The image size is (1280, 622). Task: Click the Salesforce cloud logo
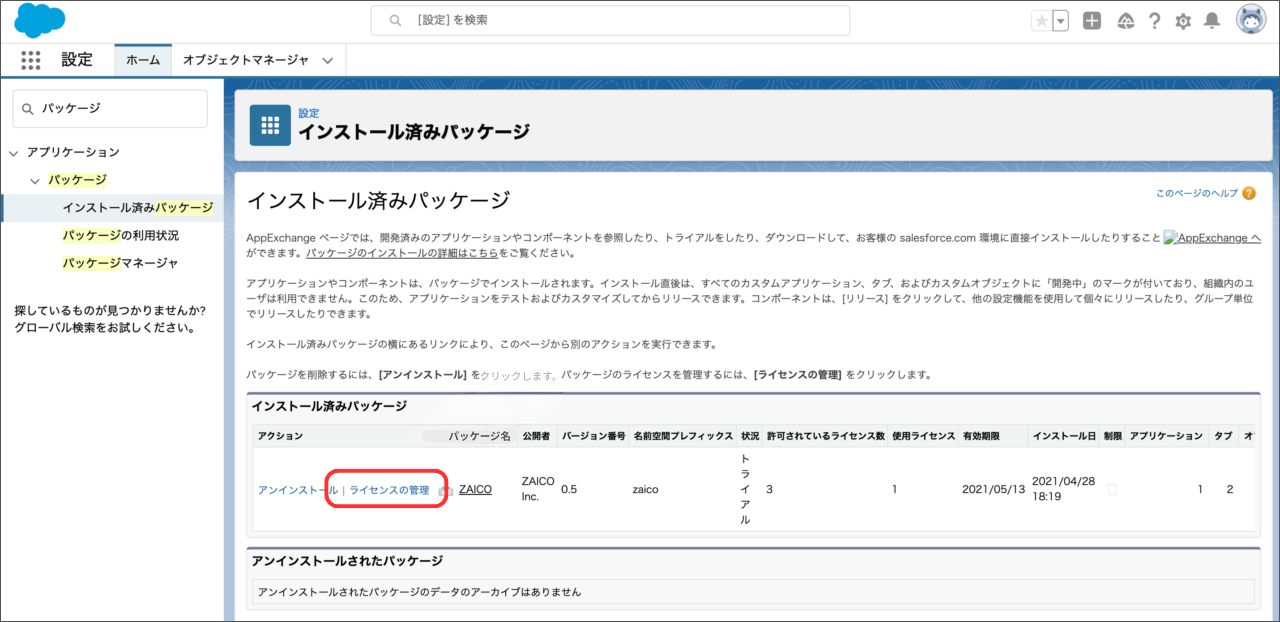coord(40,20)
